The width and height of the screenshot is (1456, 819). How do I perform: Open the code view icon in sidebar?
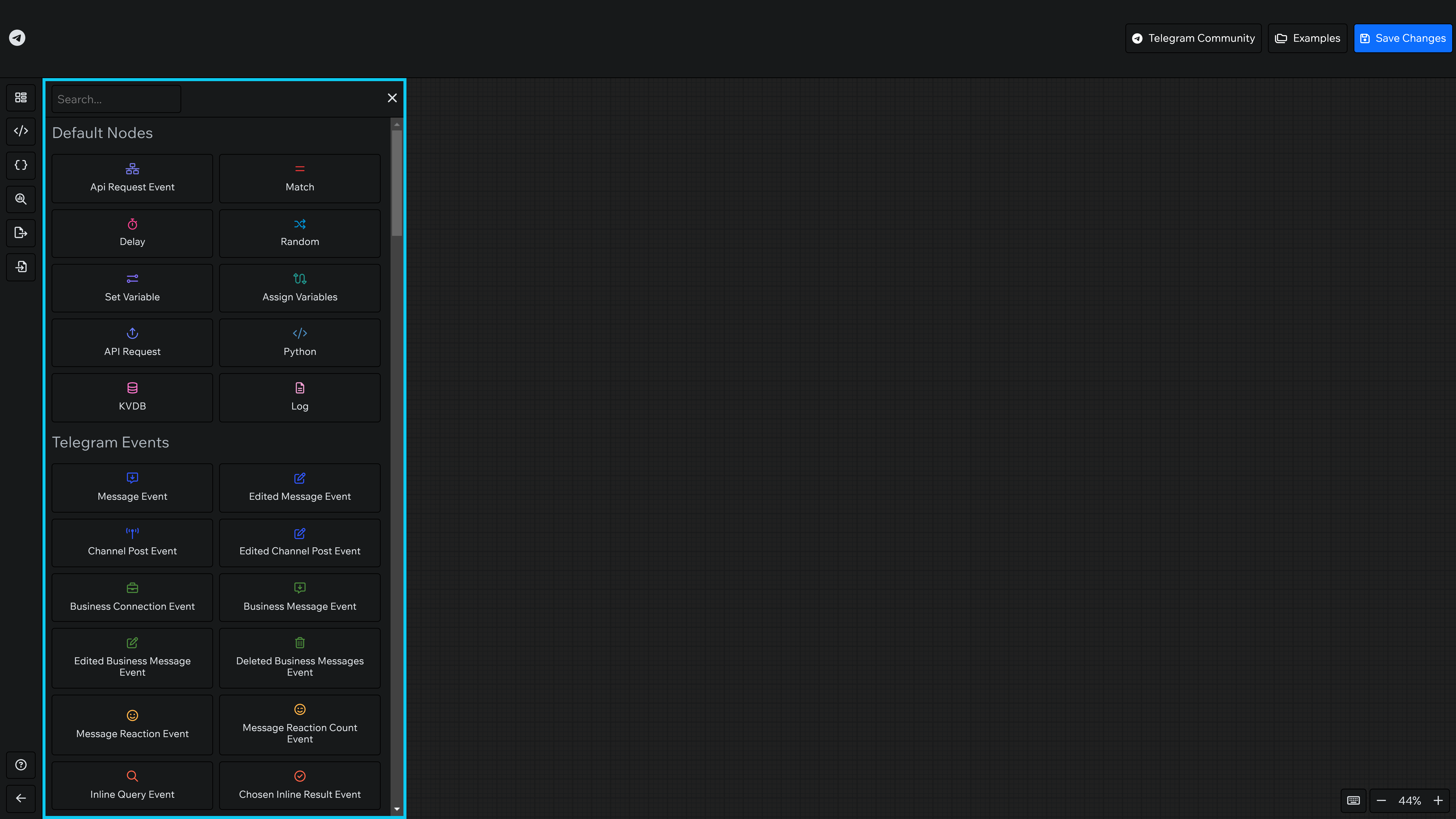tap(21, 131)
